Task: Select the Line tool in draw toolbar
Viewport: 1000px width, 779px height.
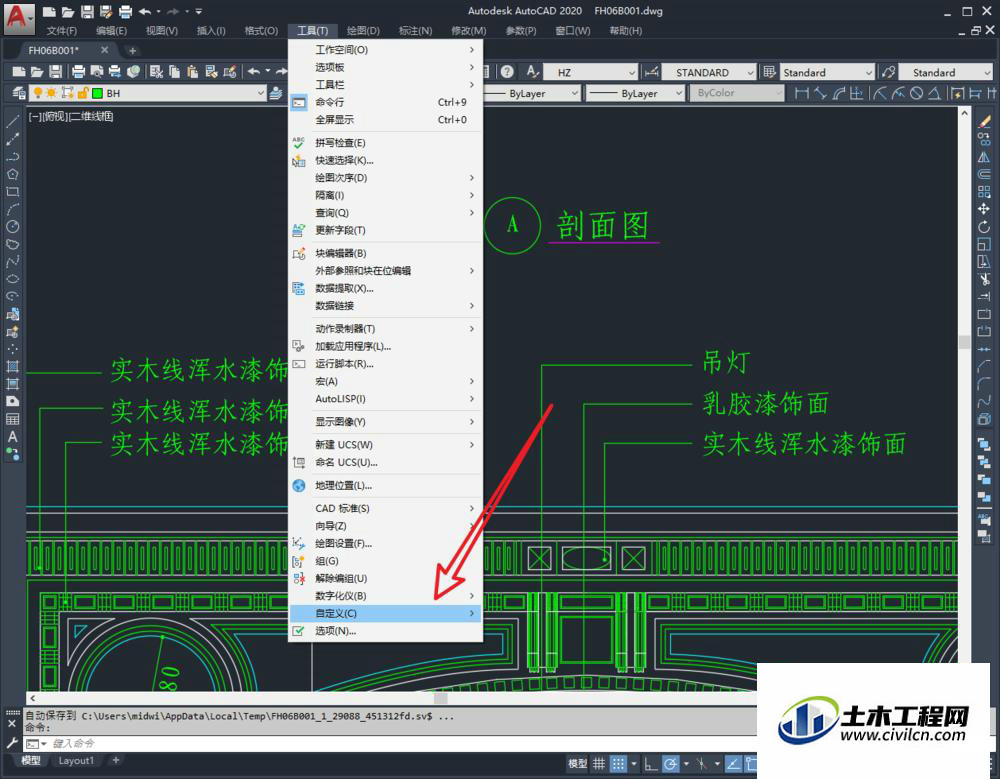Action: [12, 121]
